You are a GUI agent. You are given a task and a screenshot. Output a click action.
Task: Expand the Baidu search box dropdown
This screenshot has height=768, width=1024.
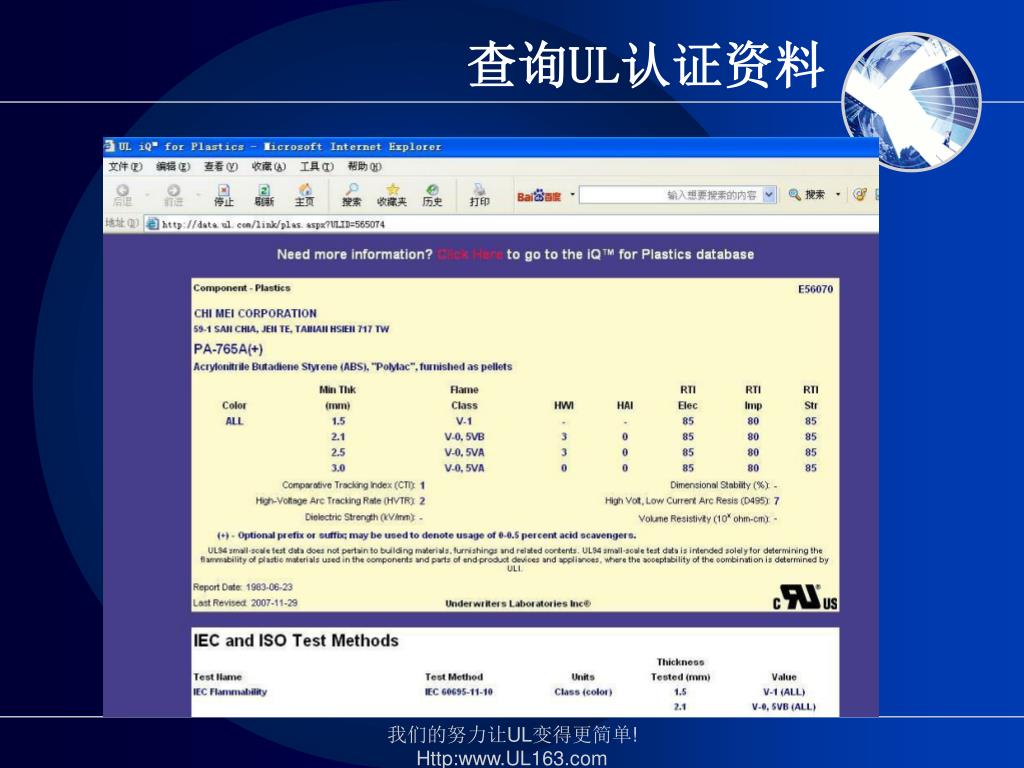tap(769, 195)
